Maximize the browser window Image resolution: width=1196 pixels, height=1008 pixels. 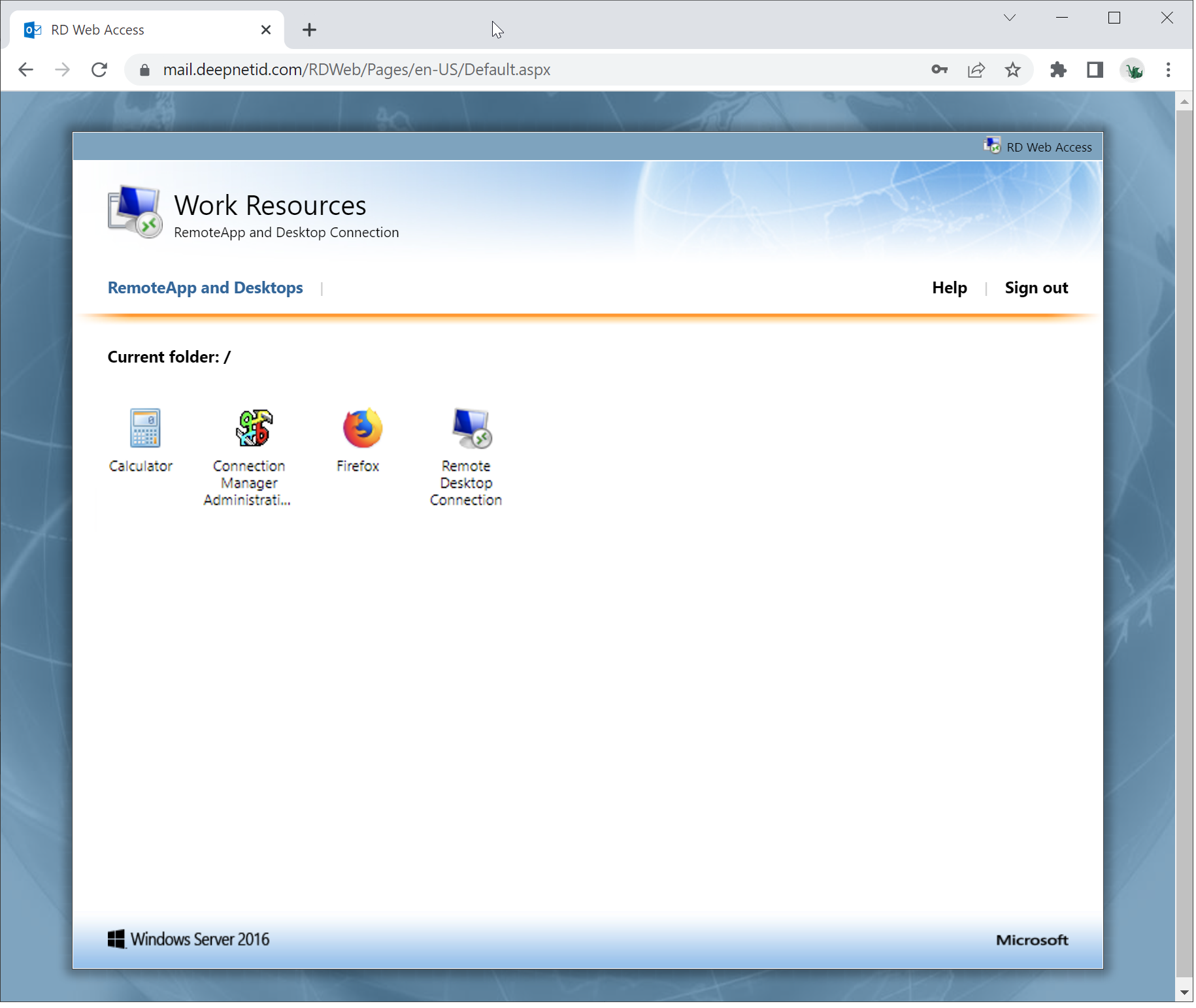click(1114, 18)
